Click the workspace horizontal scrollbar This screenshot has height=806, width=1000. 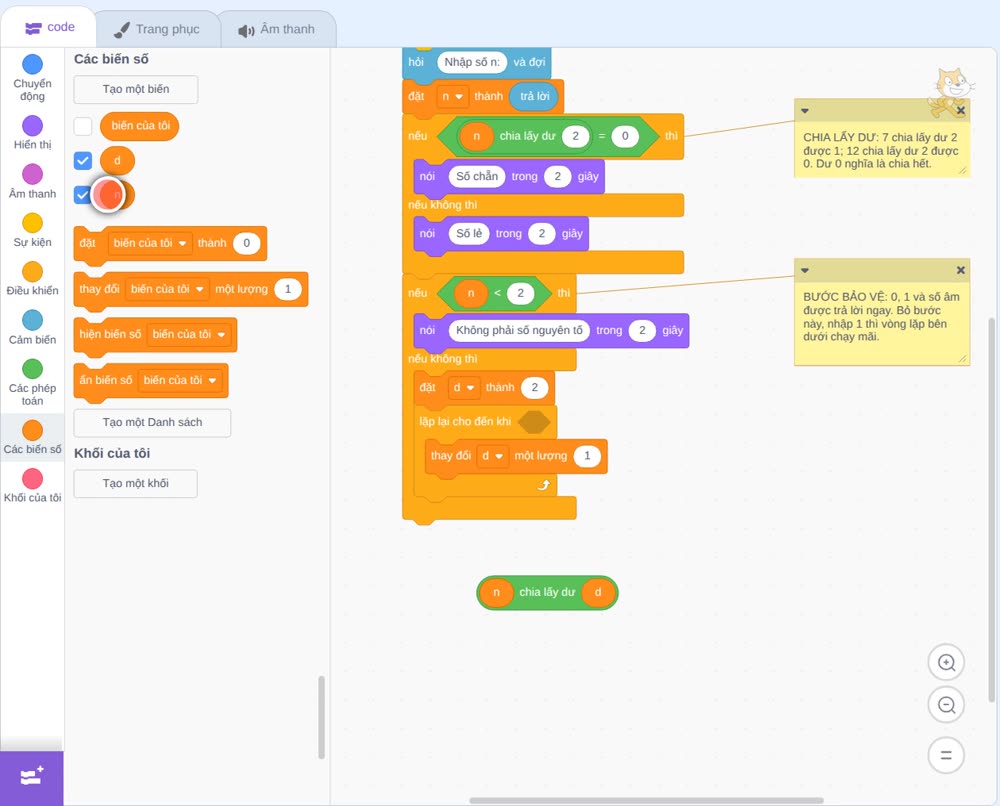[646, 800]
